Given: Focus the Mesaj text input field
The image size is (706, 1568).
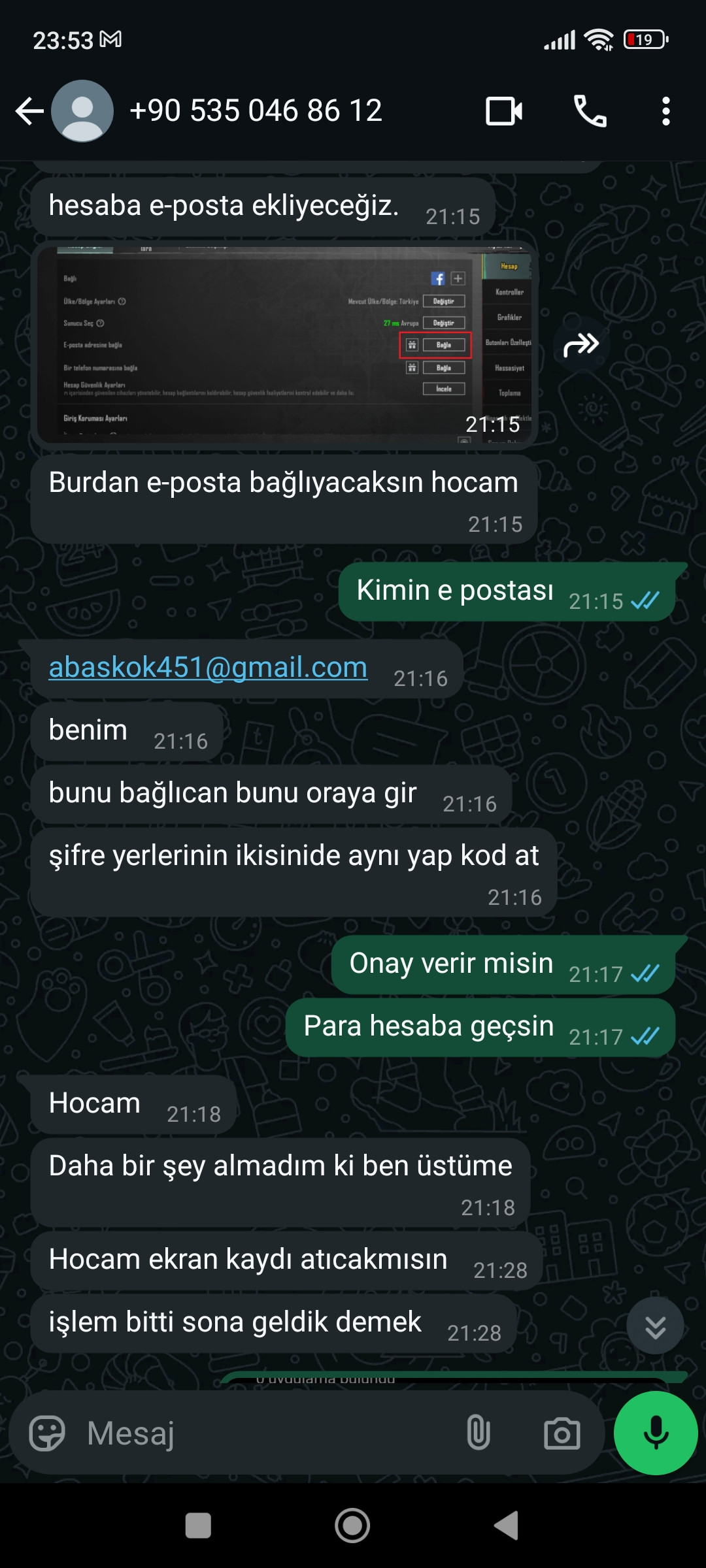Looking at the screenshot, I should point(268,1433).
